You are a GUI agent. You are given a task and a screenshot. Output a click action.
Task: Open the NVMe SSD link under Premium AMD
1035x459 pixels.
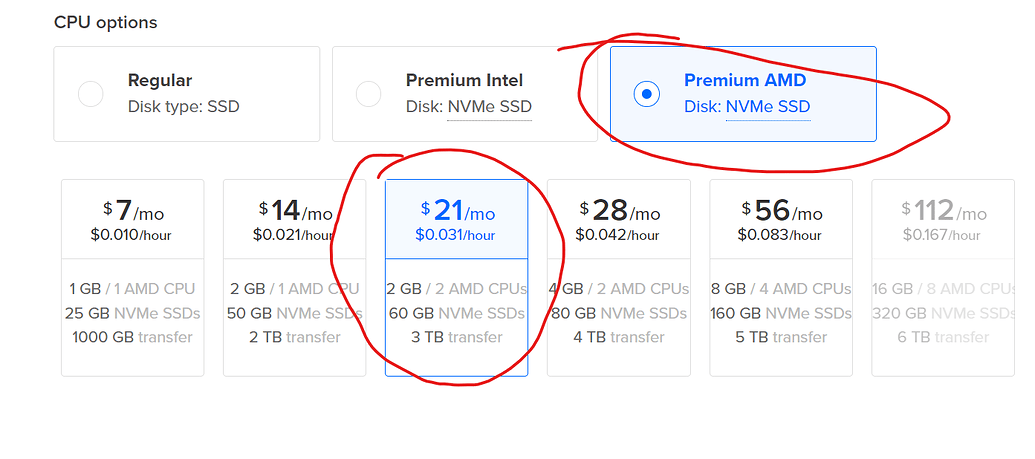pyautogui.click(x=767, y=107)
